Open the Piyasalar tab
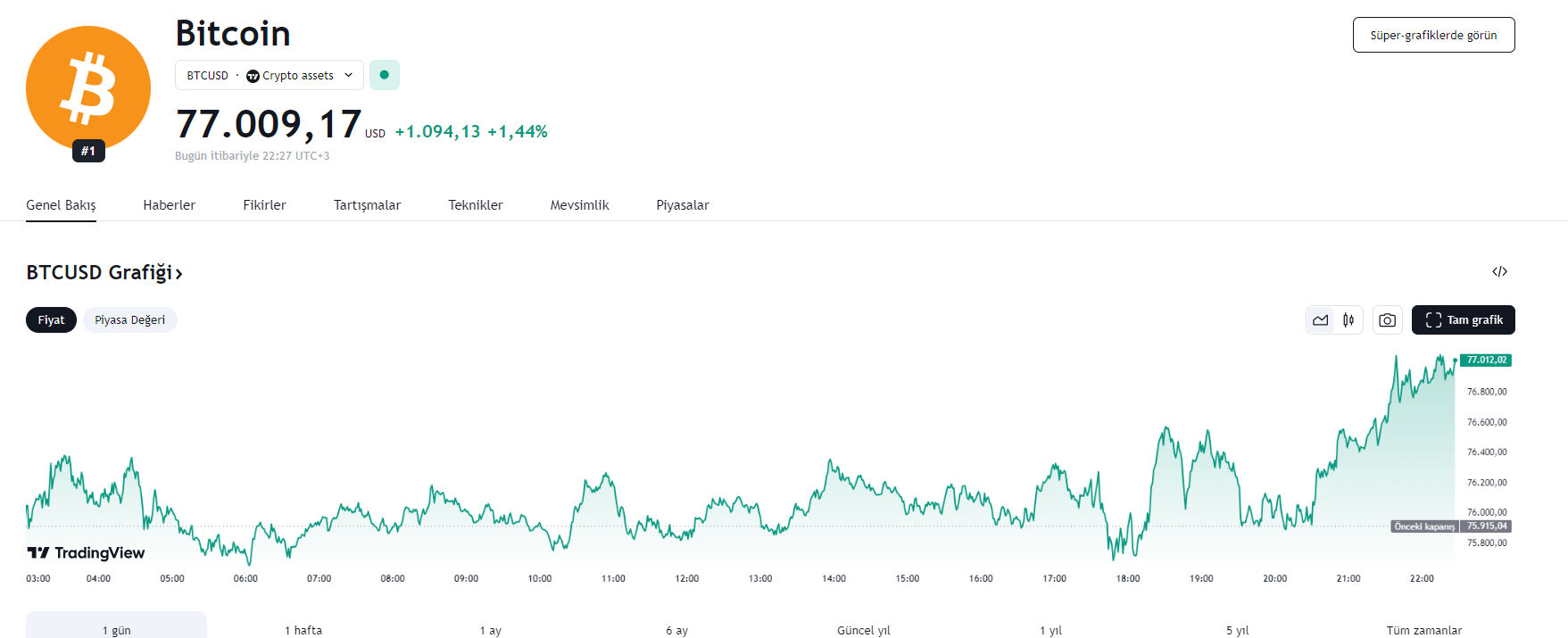Viewport: 1568px width, 638px height. tap(683, 205)
